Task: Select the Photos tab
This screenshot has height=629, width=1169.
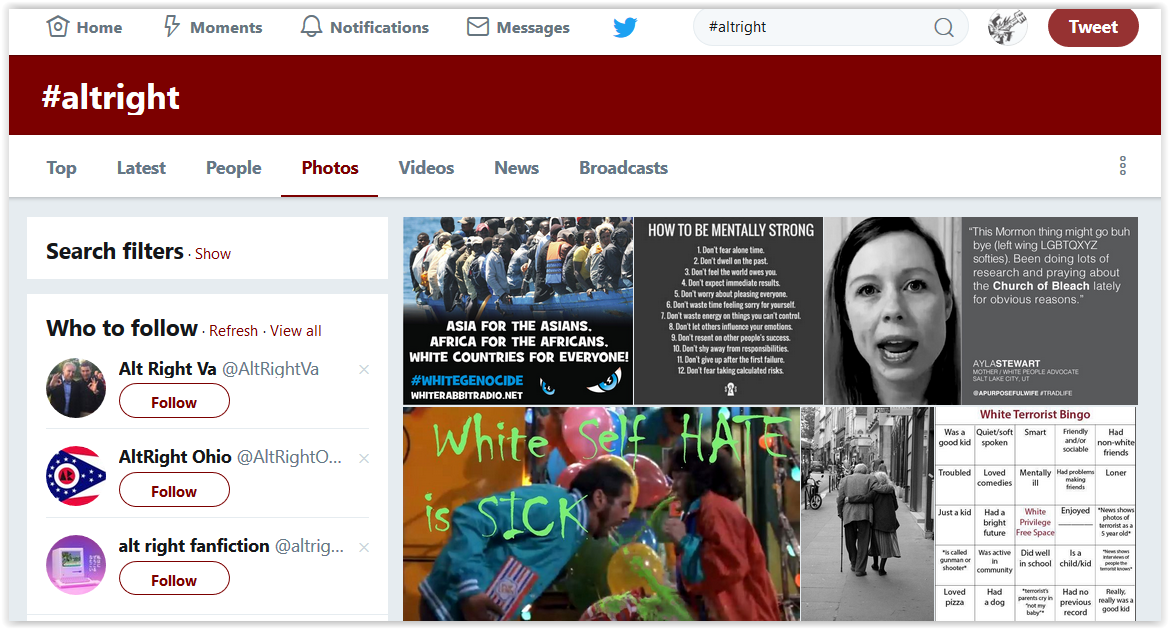Action: (x=330, y=168)
